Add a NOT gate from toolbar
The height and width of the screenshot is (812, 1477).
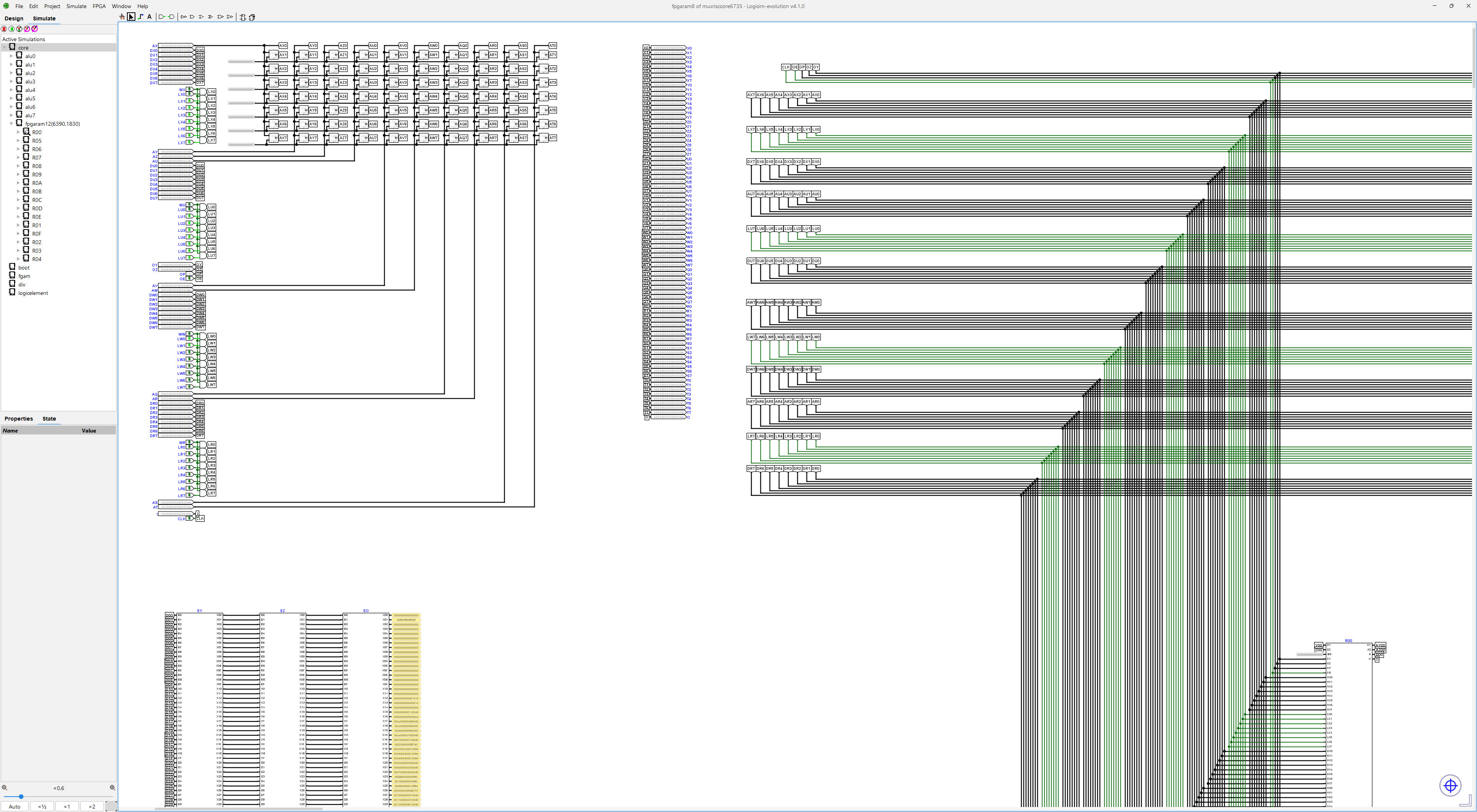pyautogui.click(x=183, y=17)
